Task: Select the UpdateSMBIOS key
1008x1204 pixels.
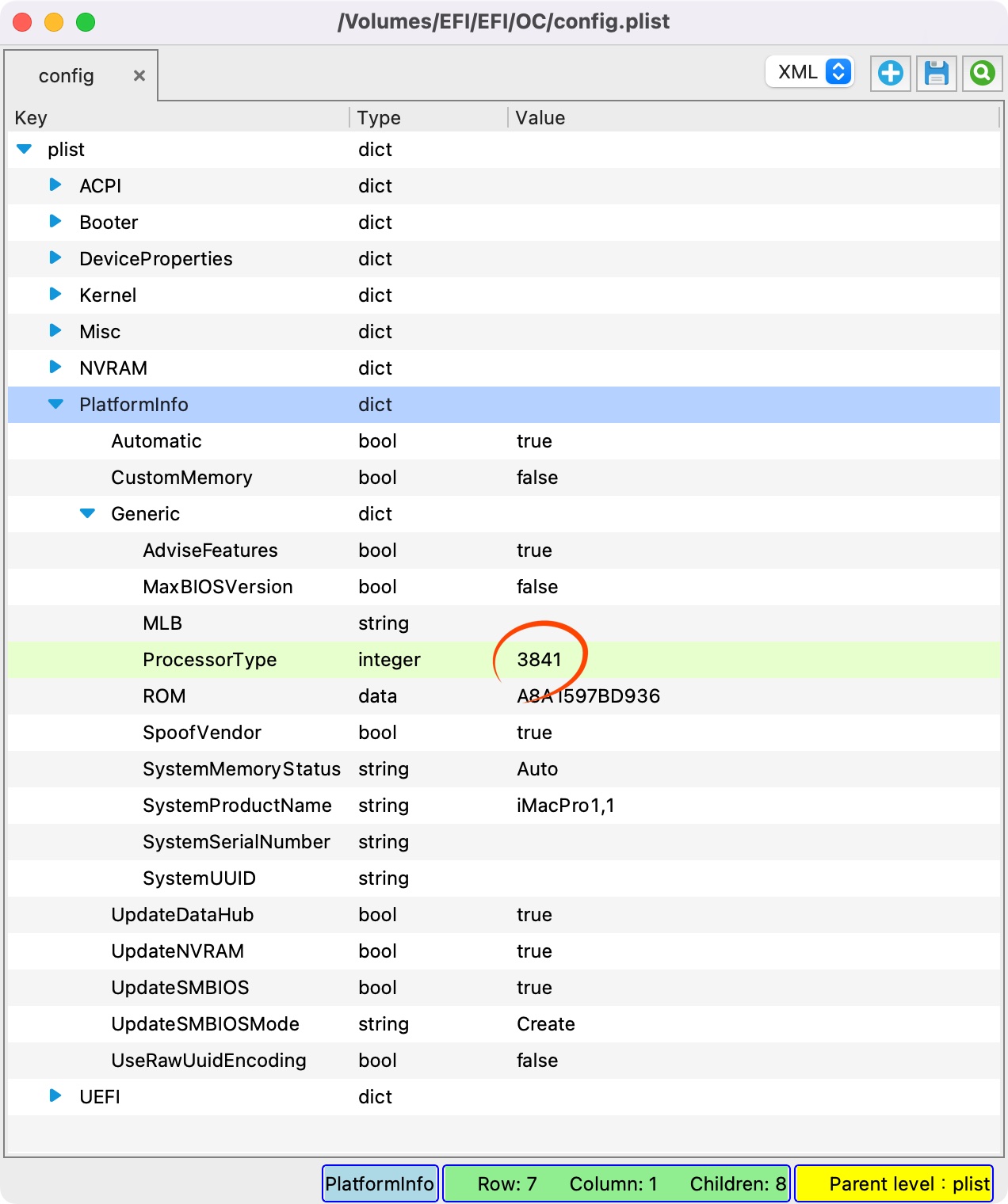Action: point(180,988)
